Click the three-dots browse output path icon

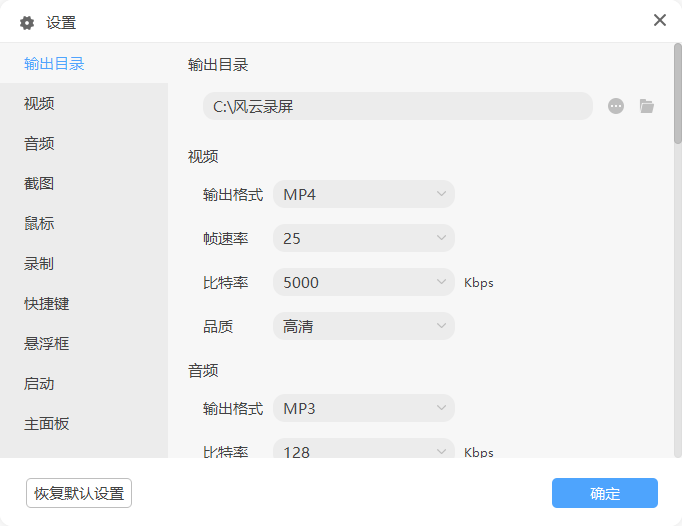point(616,106)
